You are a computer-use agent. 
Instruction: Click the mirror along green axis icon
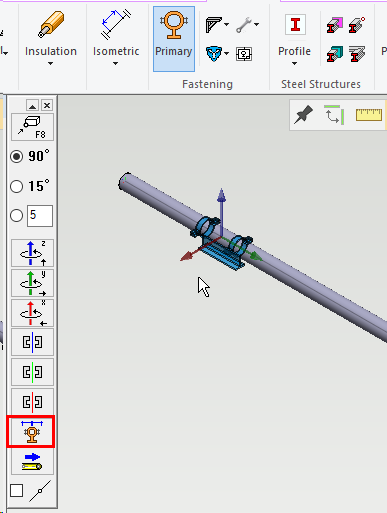click(32, 372)
